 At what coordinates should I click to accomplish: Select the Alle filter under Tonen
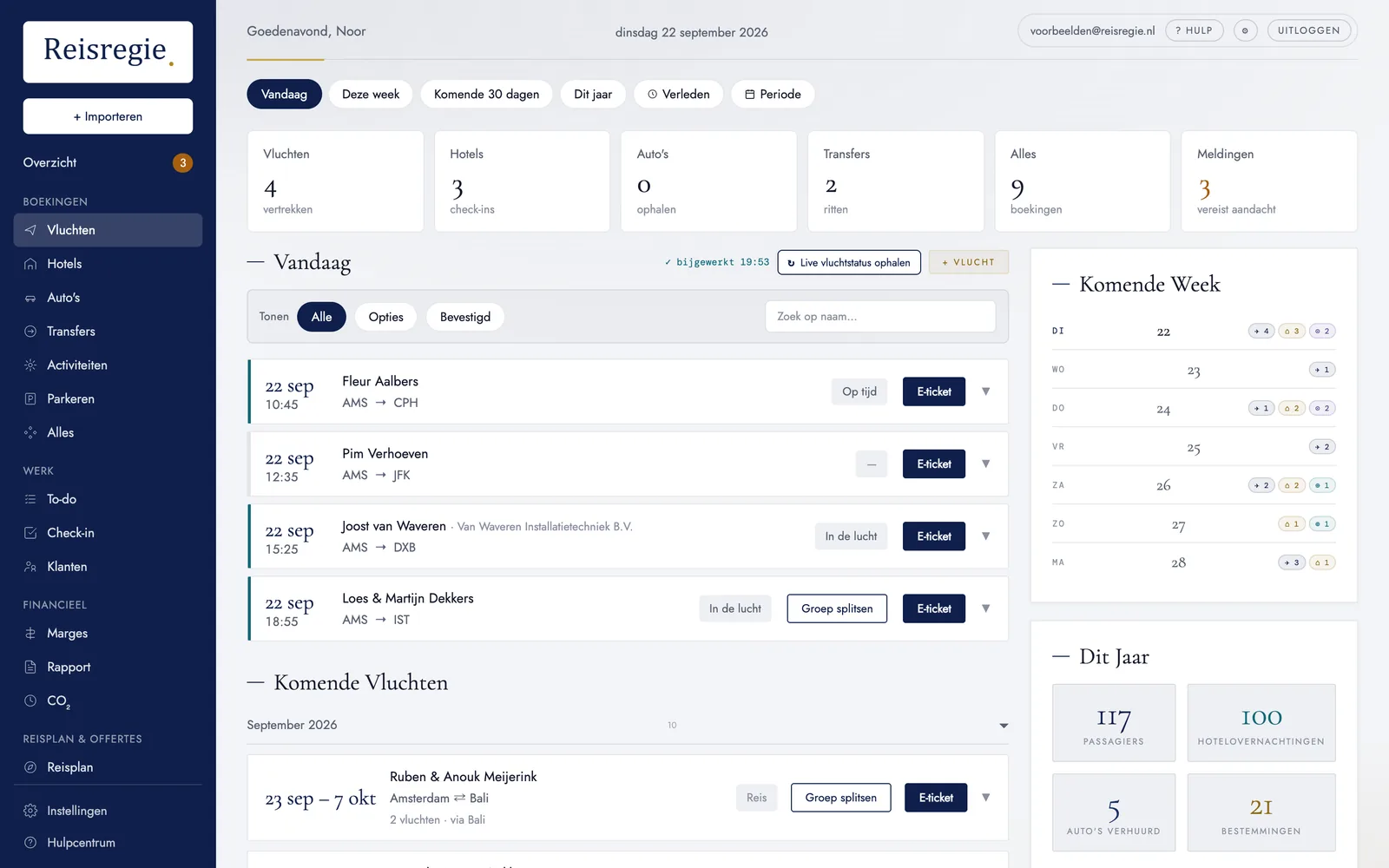coord(321,317)
